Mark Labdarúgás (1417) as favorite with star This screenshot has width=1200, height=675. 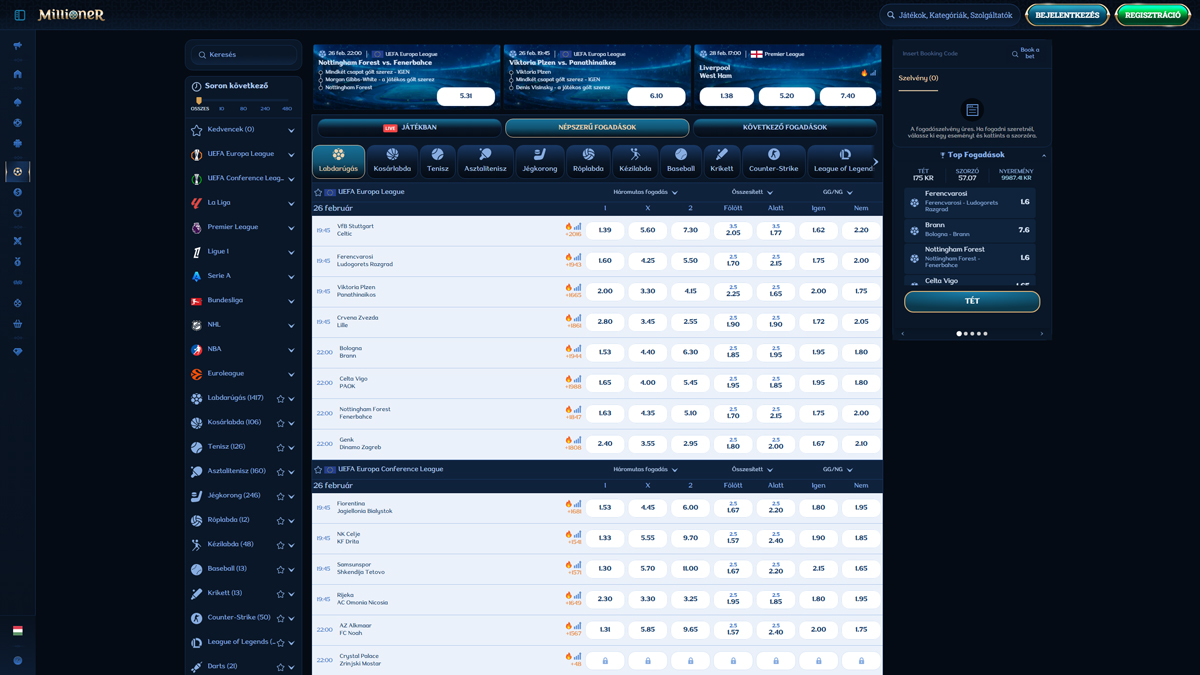280,398
